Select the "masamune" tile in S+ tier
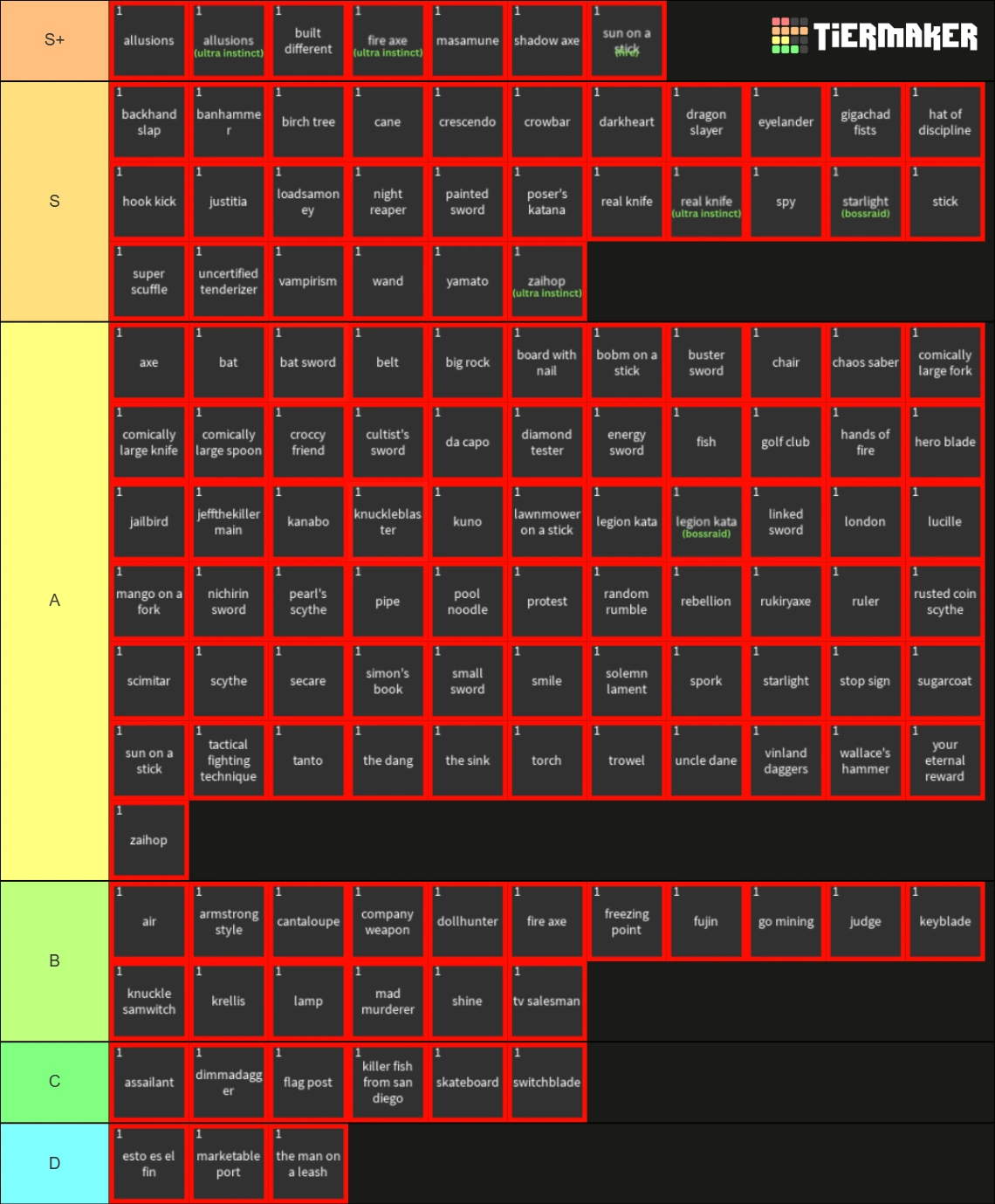This screenshot has width=995, height=1204. coord(467,40)
